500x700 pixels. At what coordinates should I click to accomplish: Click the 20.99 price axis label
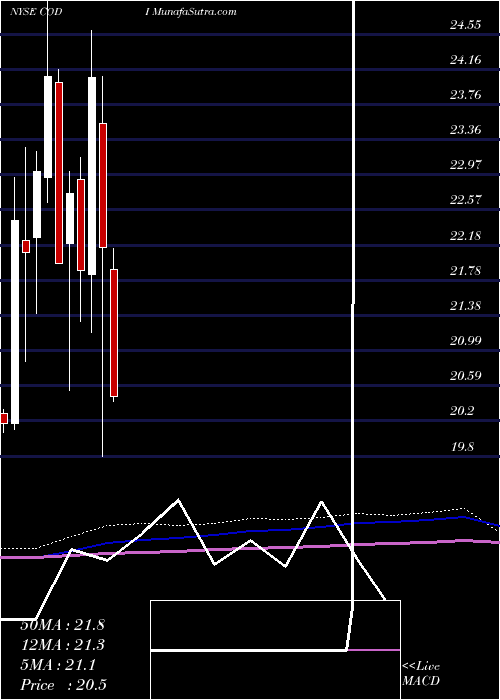[465, 341]
